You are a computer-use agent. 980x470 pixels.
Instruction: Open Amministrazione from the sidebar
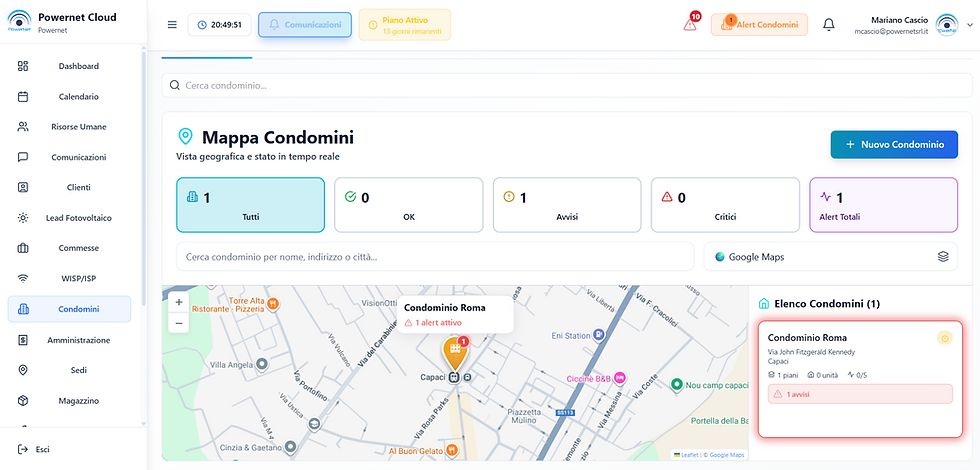tap(69, 340)
